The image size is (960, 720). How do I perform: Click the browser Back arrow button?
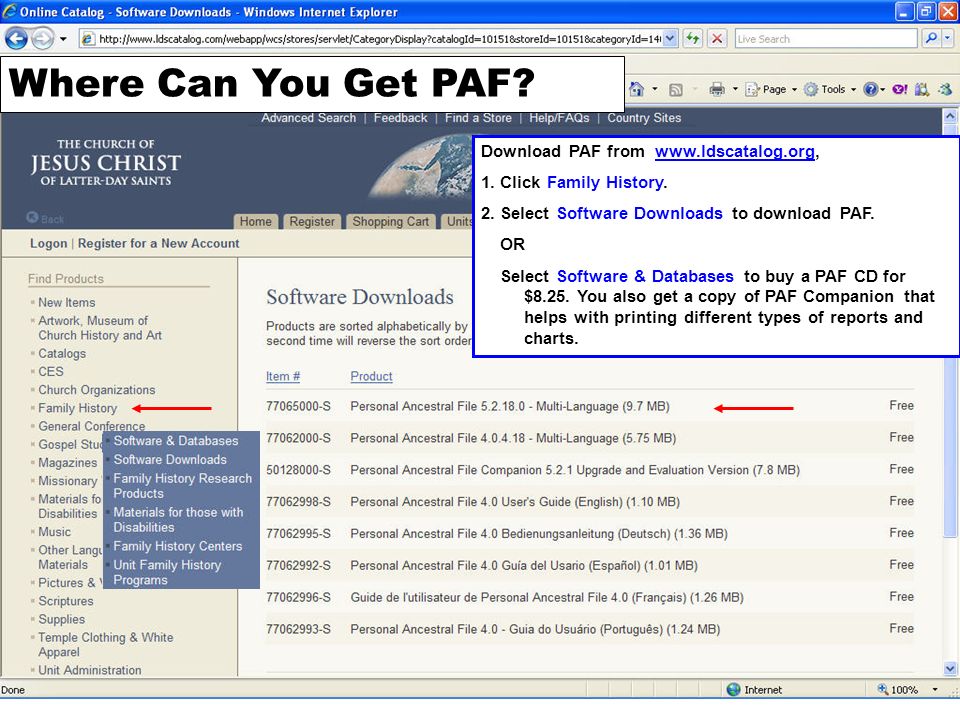(x=17, y=39)
